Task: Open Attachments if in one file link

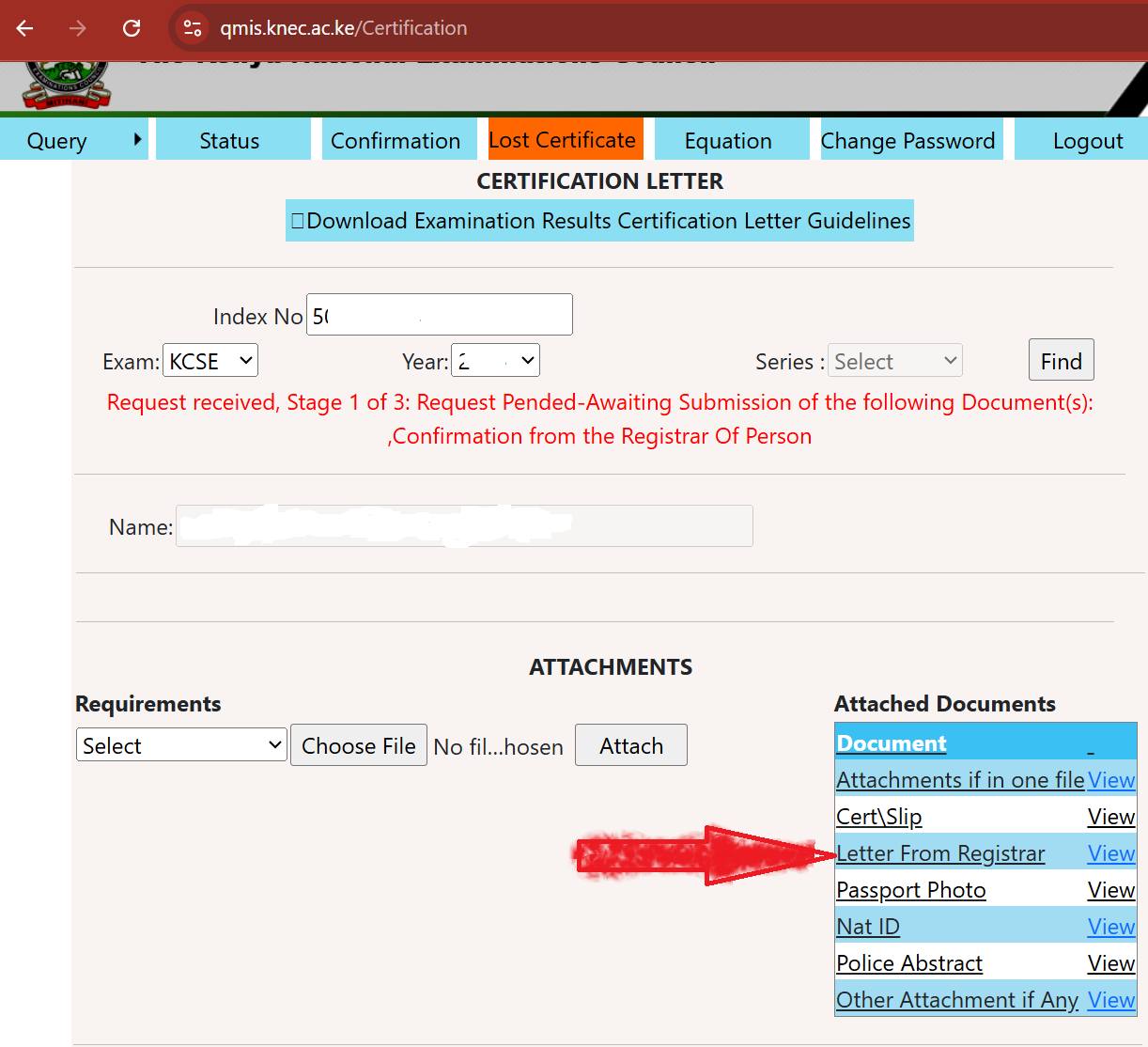Action: pyautogui.click(x=960, y=779)
